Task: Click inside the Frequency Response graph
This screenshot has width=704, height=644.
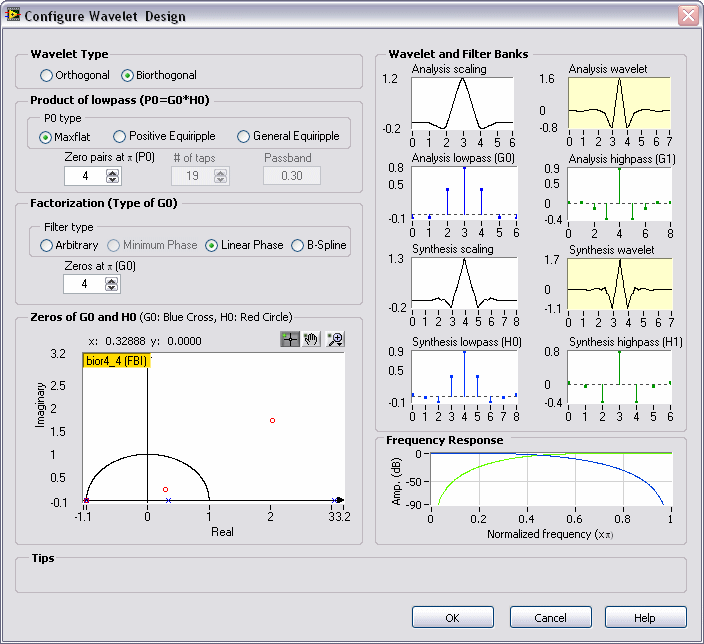Action: click(549, 480)
